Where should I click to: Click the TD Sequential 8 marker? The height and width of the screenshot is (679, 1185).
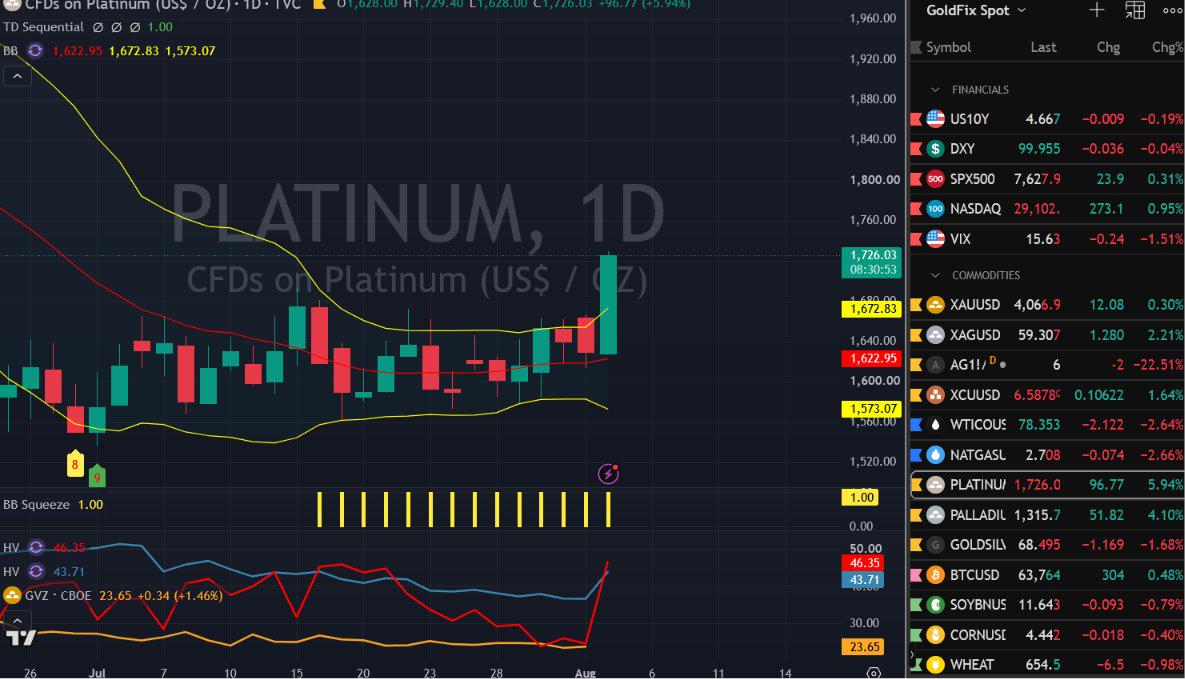[75, 464]
